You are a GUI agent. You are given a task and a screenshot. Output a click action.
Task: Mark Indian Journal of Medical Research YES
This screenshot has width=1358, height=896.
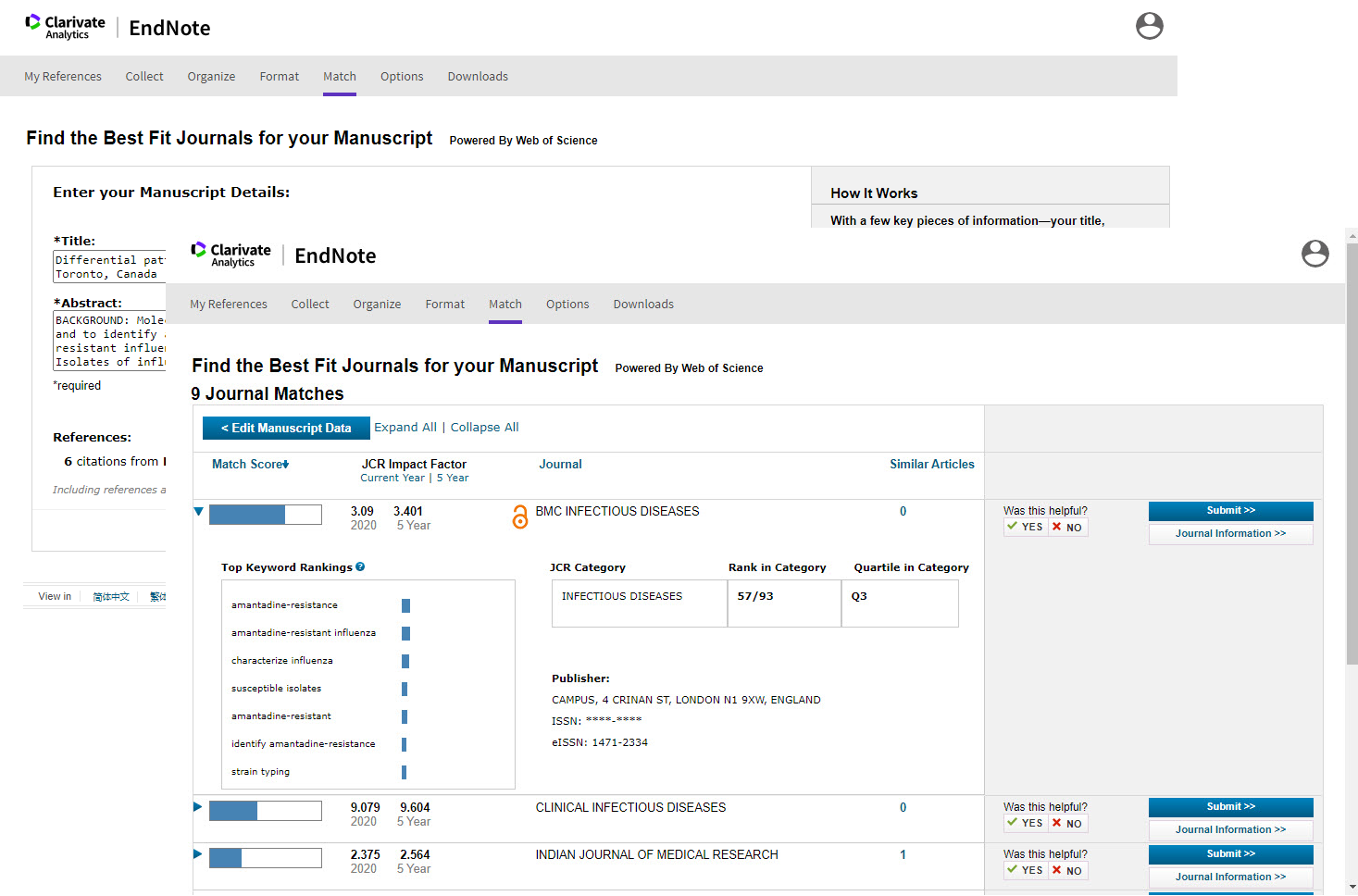pyautogui.click(x=1026, y=870)
